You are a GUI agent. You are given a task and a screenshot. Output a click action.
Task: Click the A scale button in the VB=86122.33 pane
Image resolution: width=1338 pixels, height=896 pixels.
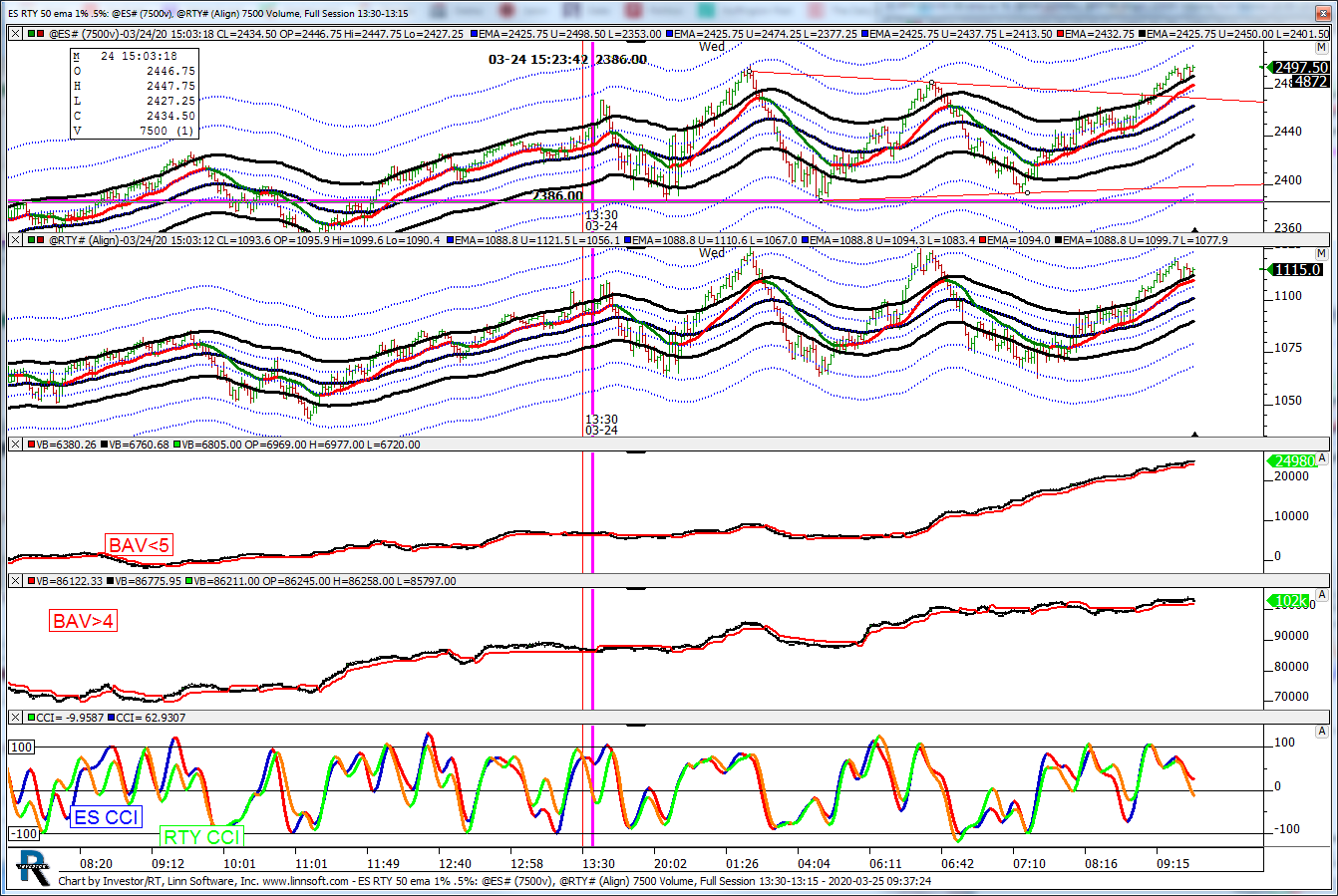pos(1322,594)
